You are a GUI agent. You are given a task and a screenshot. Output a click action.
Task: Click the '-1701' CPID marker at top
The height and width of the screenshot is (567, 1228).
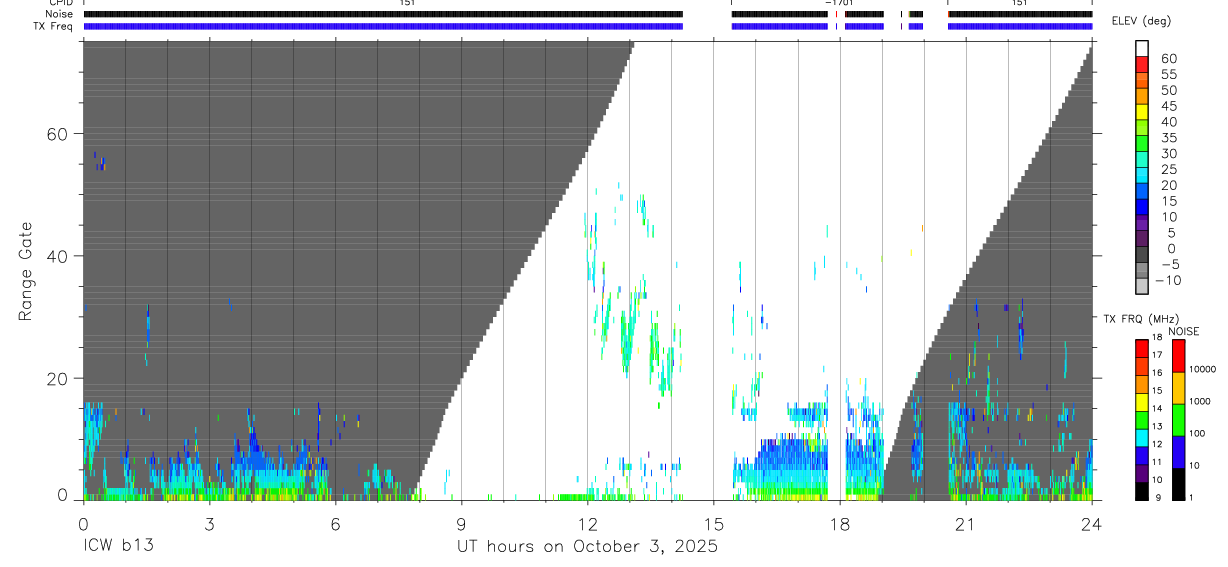point(838,3)
